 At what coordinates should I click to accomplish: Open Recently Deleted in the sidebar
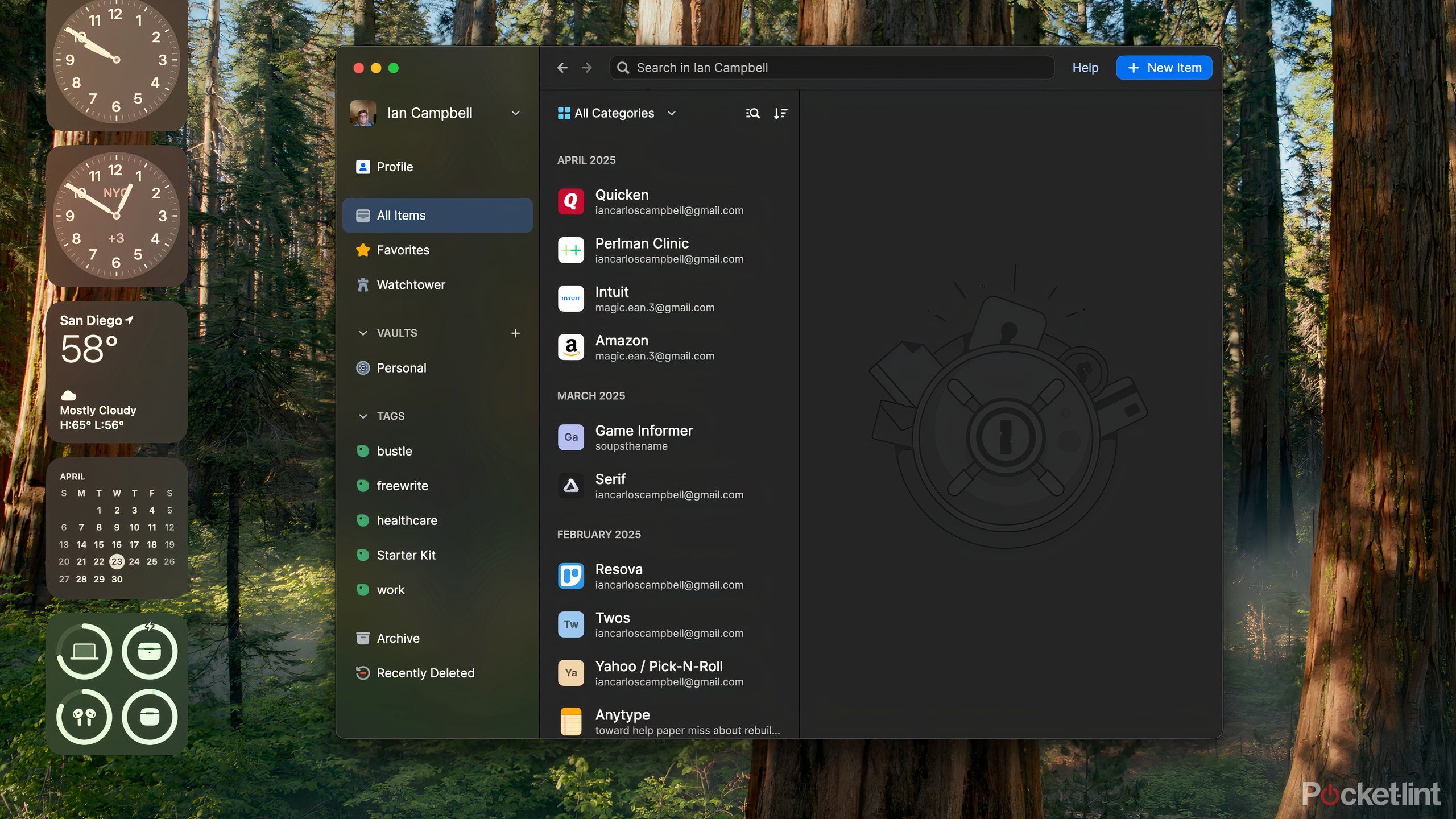tap(437, 673)
